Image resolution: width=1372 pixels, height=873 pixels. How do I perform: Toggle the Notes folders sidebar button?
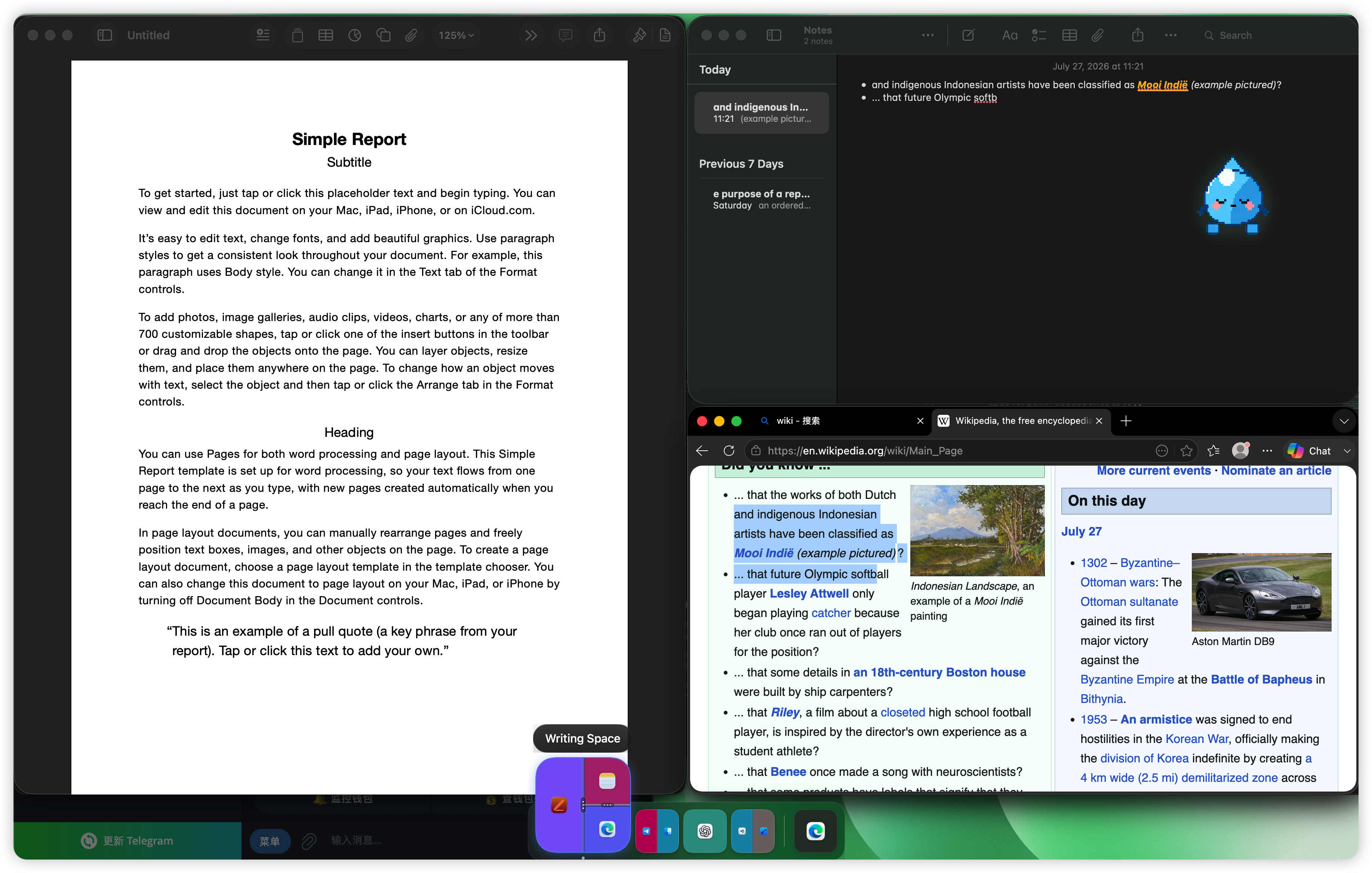pyautogui.click(x=774, y=35)
